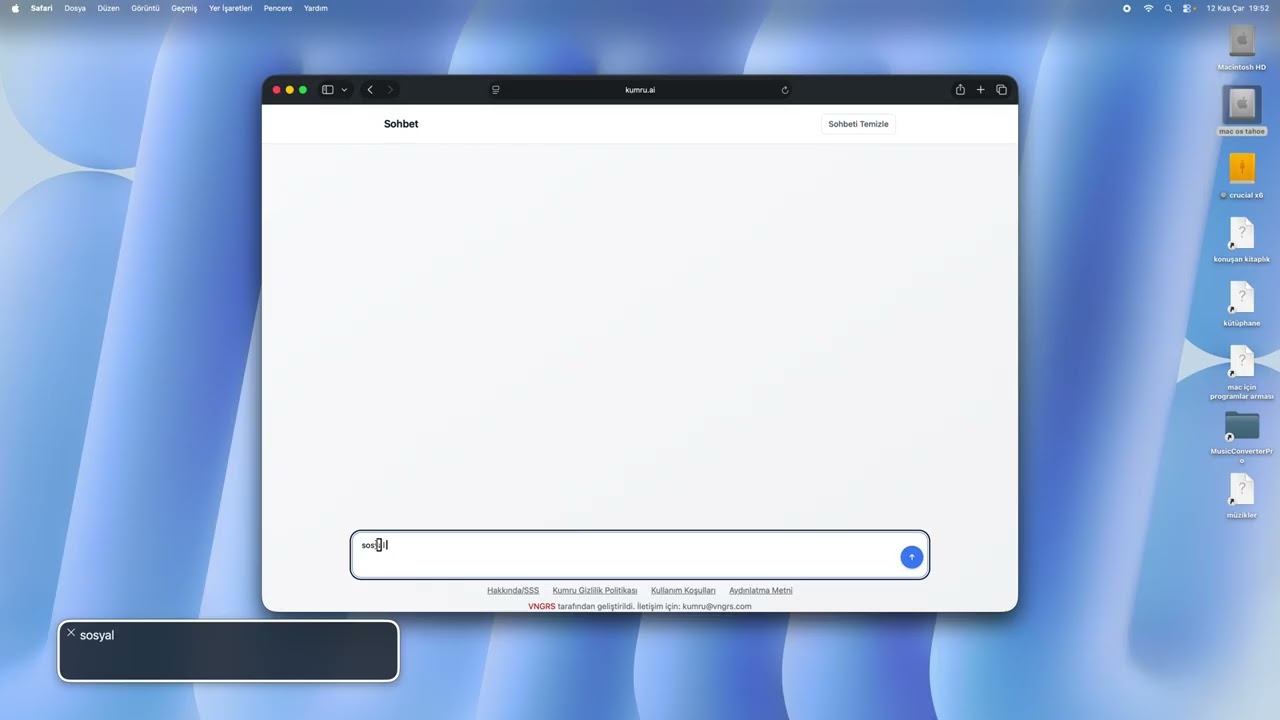Image resolution: width=1280 pixels, height=720 pixels.
Task: Open Kumru Gizlilik Politikası link
Action: pyautogui.click(x=595, y=591)
